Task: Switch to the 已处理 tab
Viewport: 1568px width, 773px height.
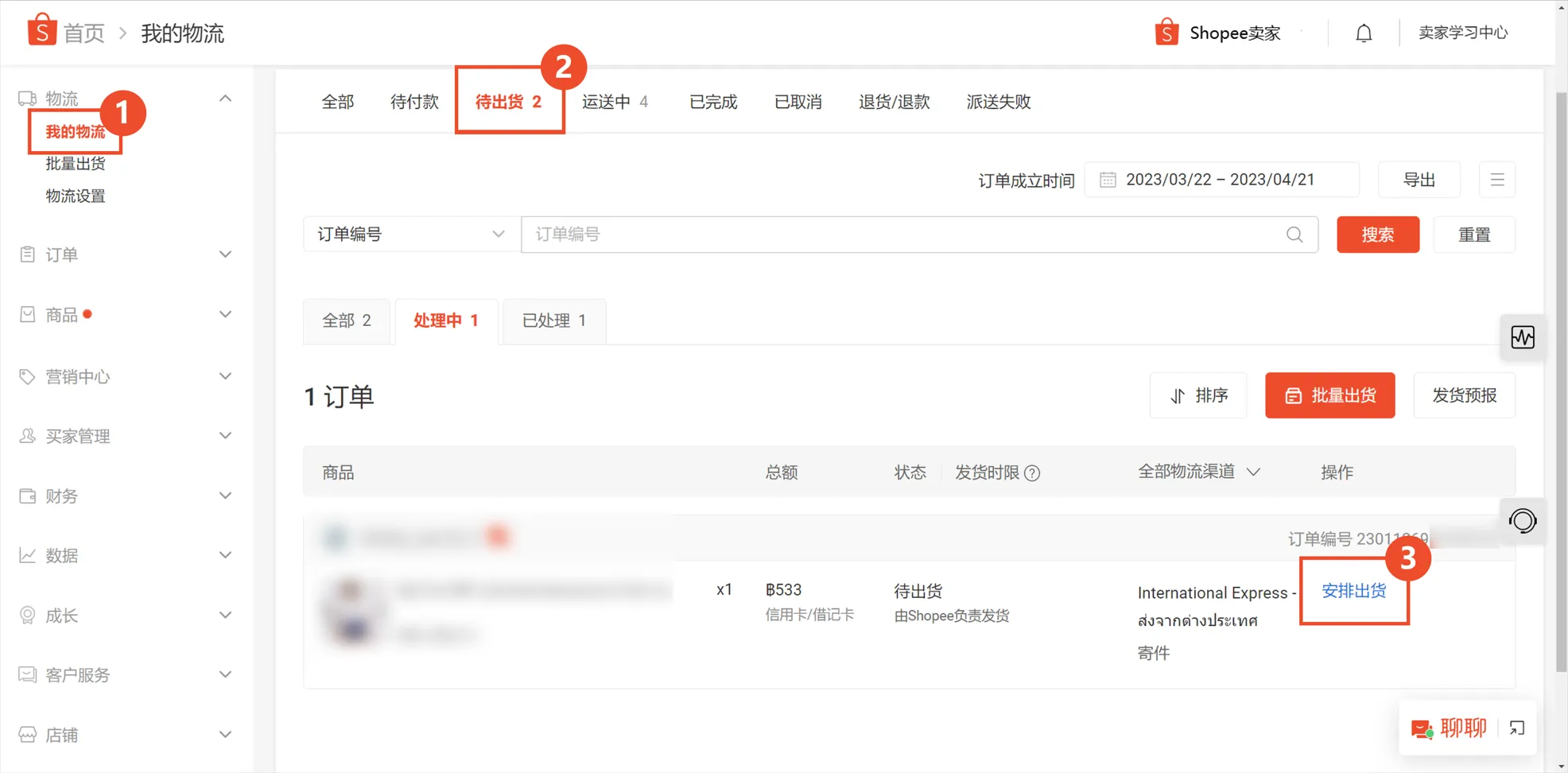Action: point(553,320)
